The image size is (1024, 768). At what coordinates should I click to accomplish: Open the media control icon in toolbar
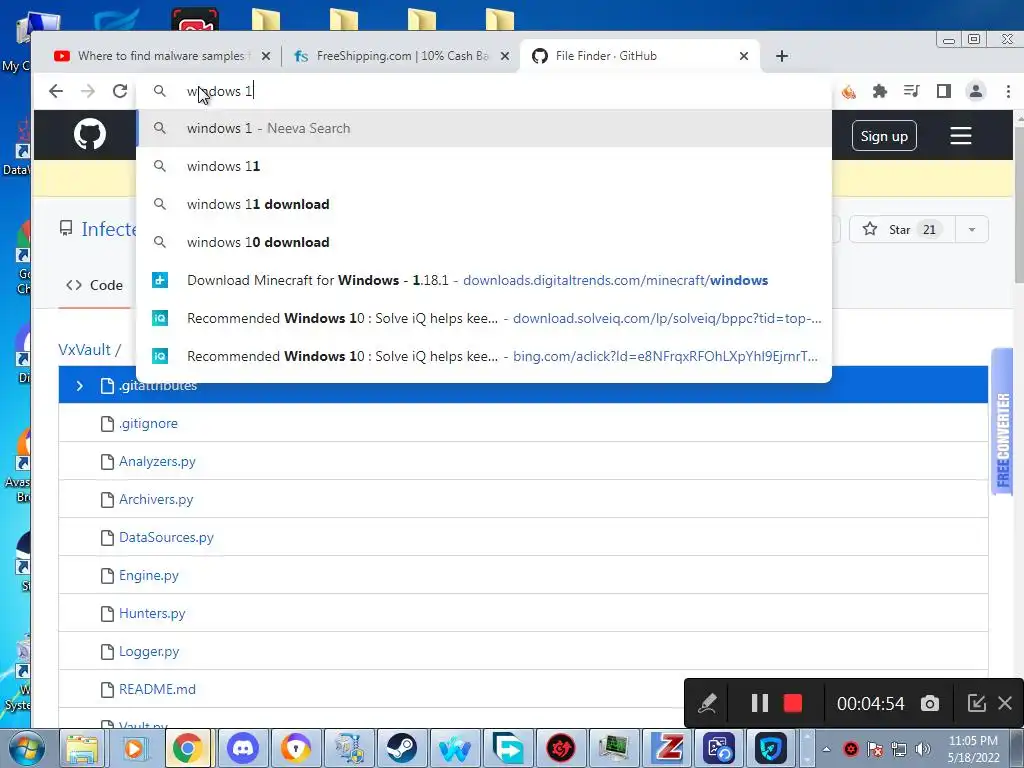[x=912, y=91]
